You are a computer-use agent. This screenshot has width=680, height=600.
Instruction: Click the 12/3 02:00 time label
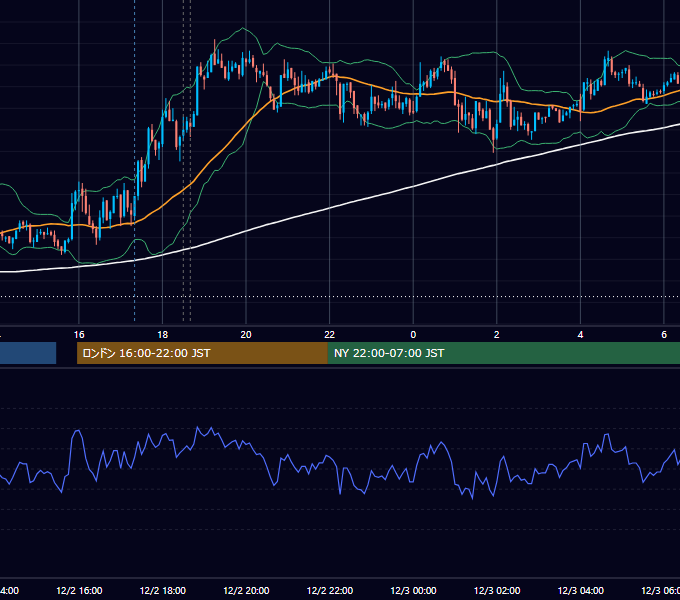pos(497,590)
